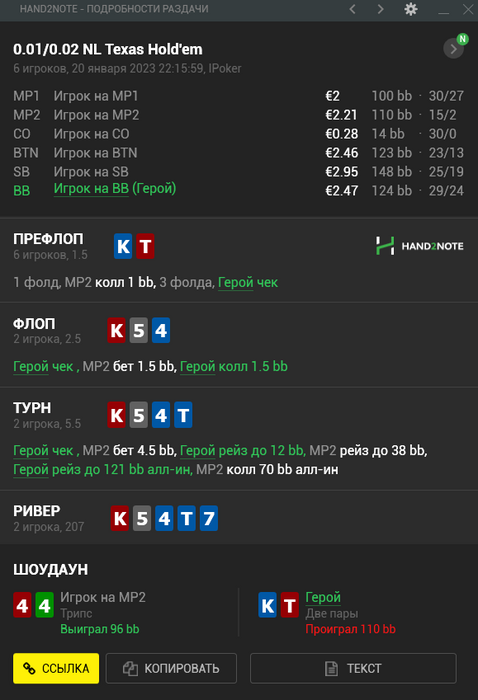Image resolution: width=478 pixels, height=700 pixels.
Task: Click Герой чек link in preflop line
Action: [248, 282]
